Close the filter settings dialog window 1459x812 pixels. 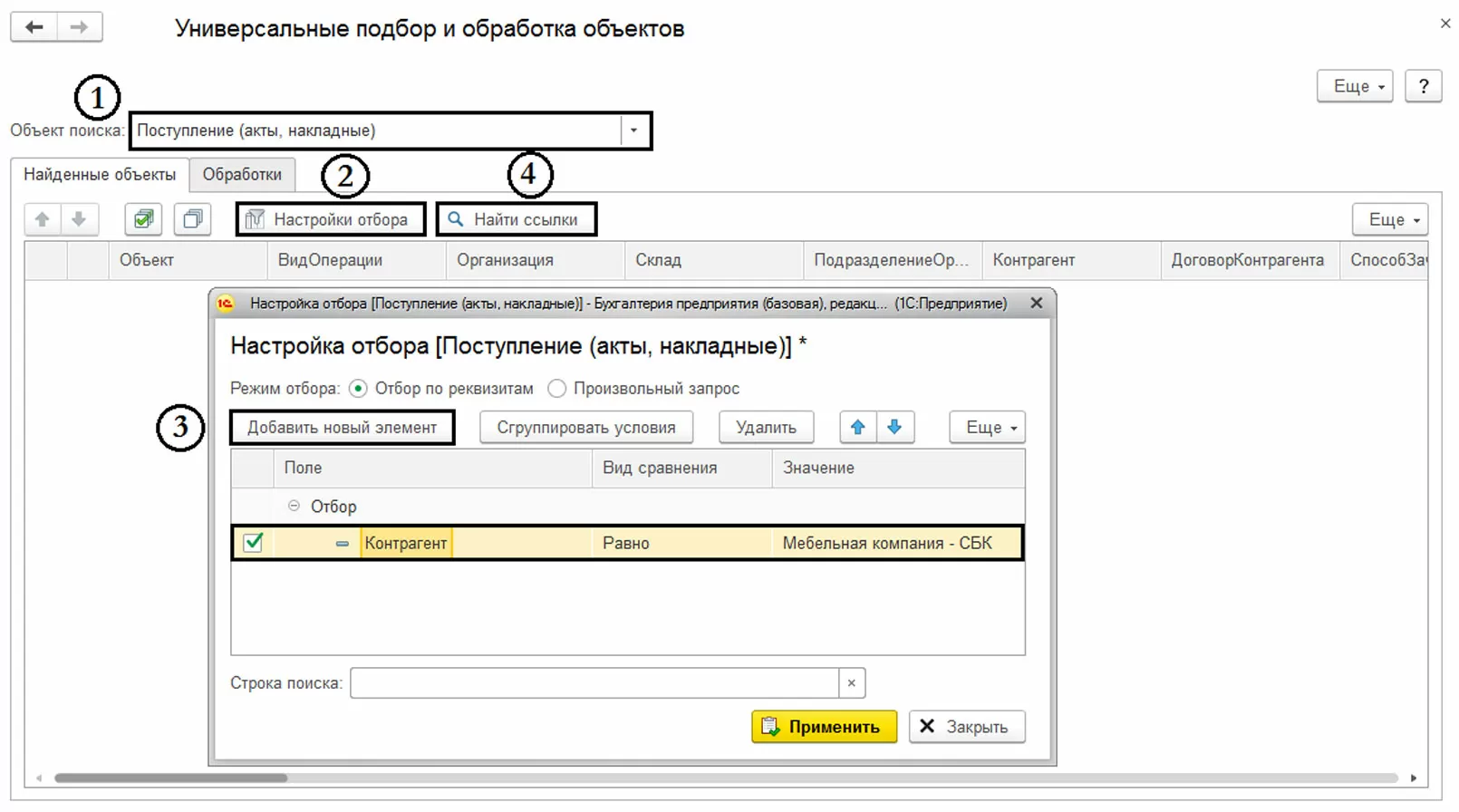pos(1037,304)
